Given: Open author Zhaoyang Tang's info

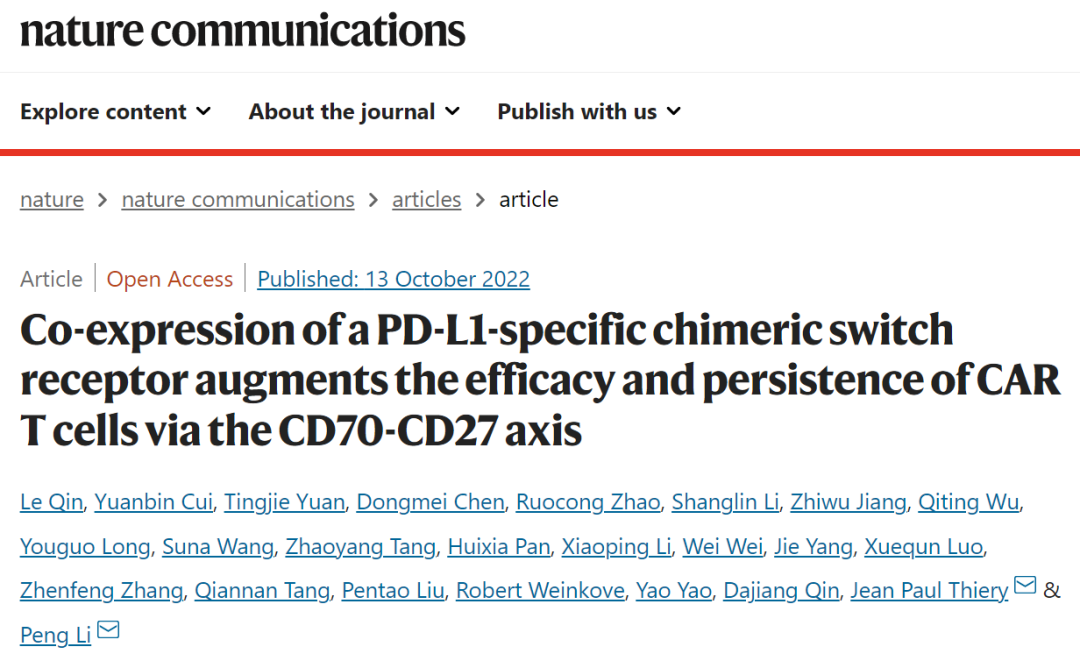Looking at the screenshot, I should (360, 546).
